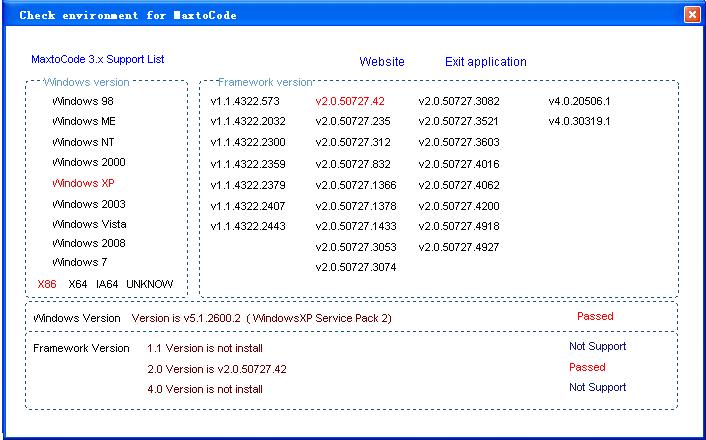Click framework version v2.0.50727.235
Screen dimensions: 706x440
pyautogui.click(x=353, y=122)
